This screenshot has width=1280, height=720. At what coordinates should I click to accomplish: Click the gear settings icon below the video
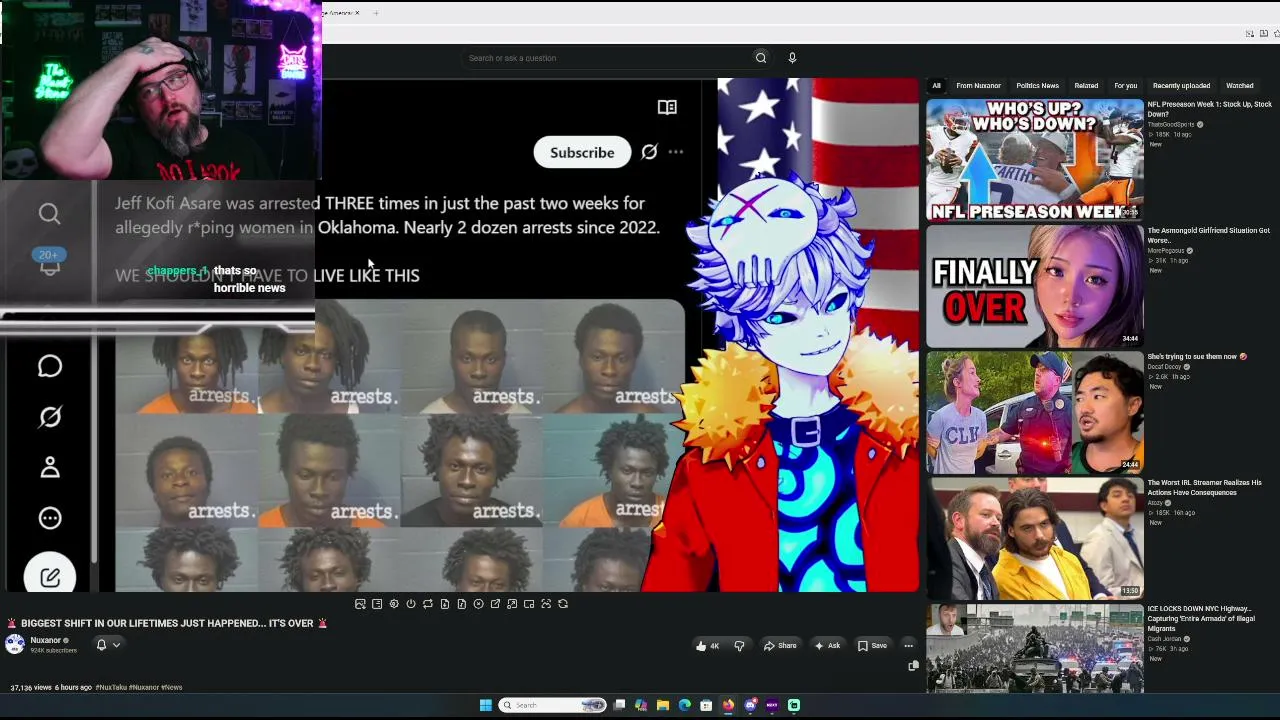click(x=394, y=604)
